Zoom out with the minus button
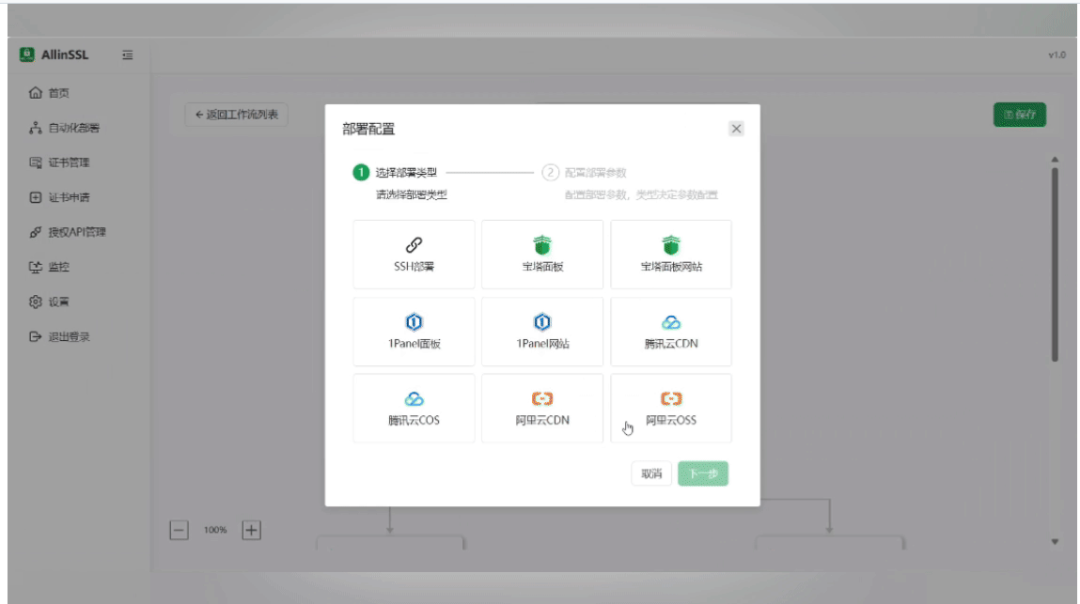Image resolution: width=1080 pixels, height=604 pixels. pos(179,530)
